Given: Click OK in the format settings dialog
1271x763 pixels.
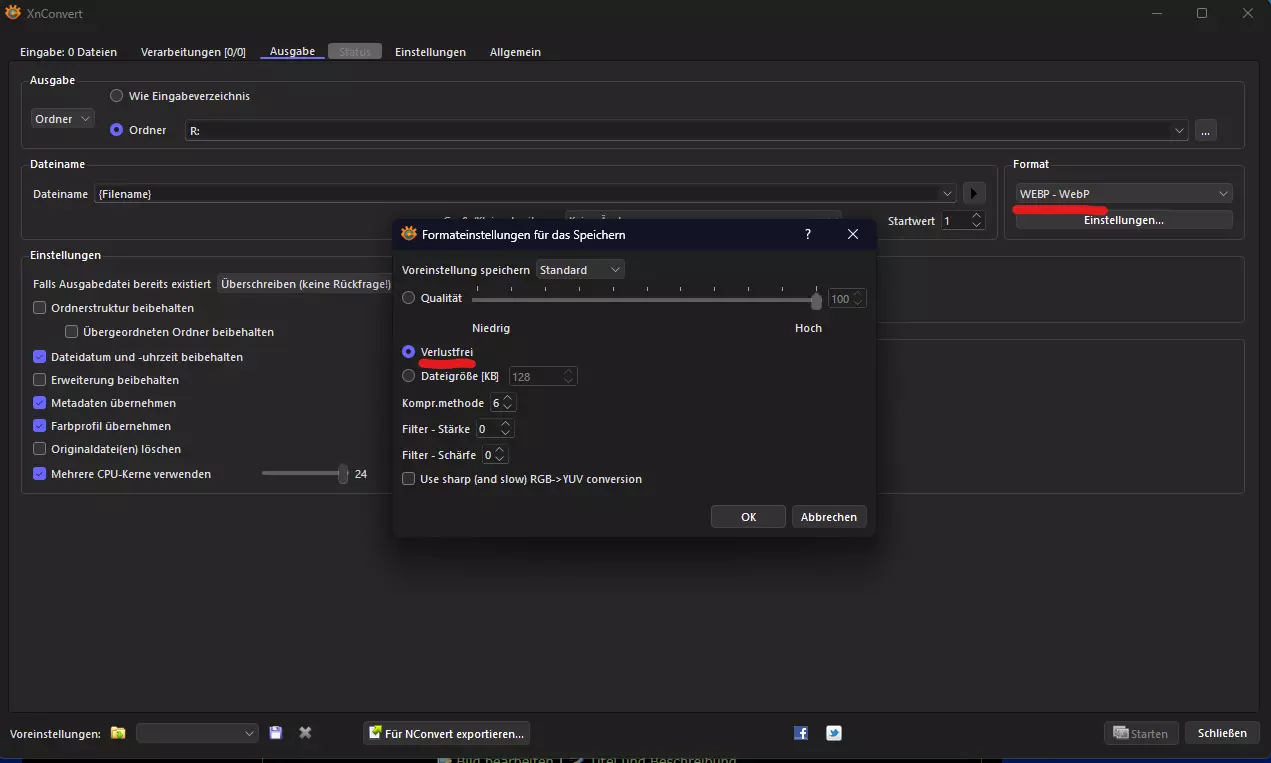Looking at the screenshot, I should pyautogui.click(x=748, y=517).
